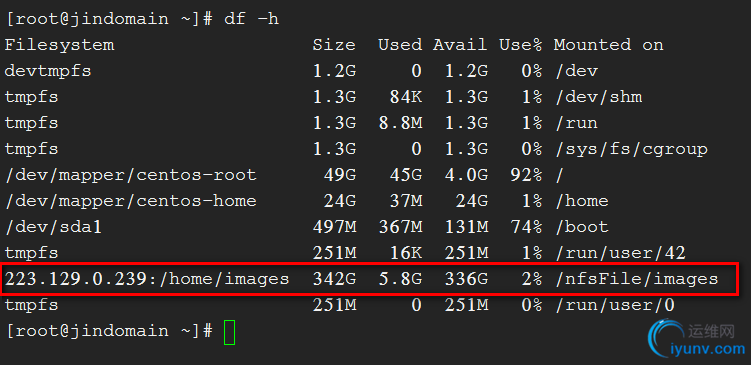
Task: Click the 'devtmpfs' filesystem name
Action: tap(48, 71)
